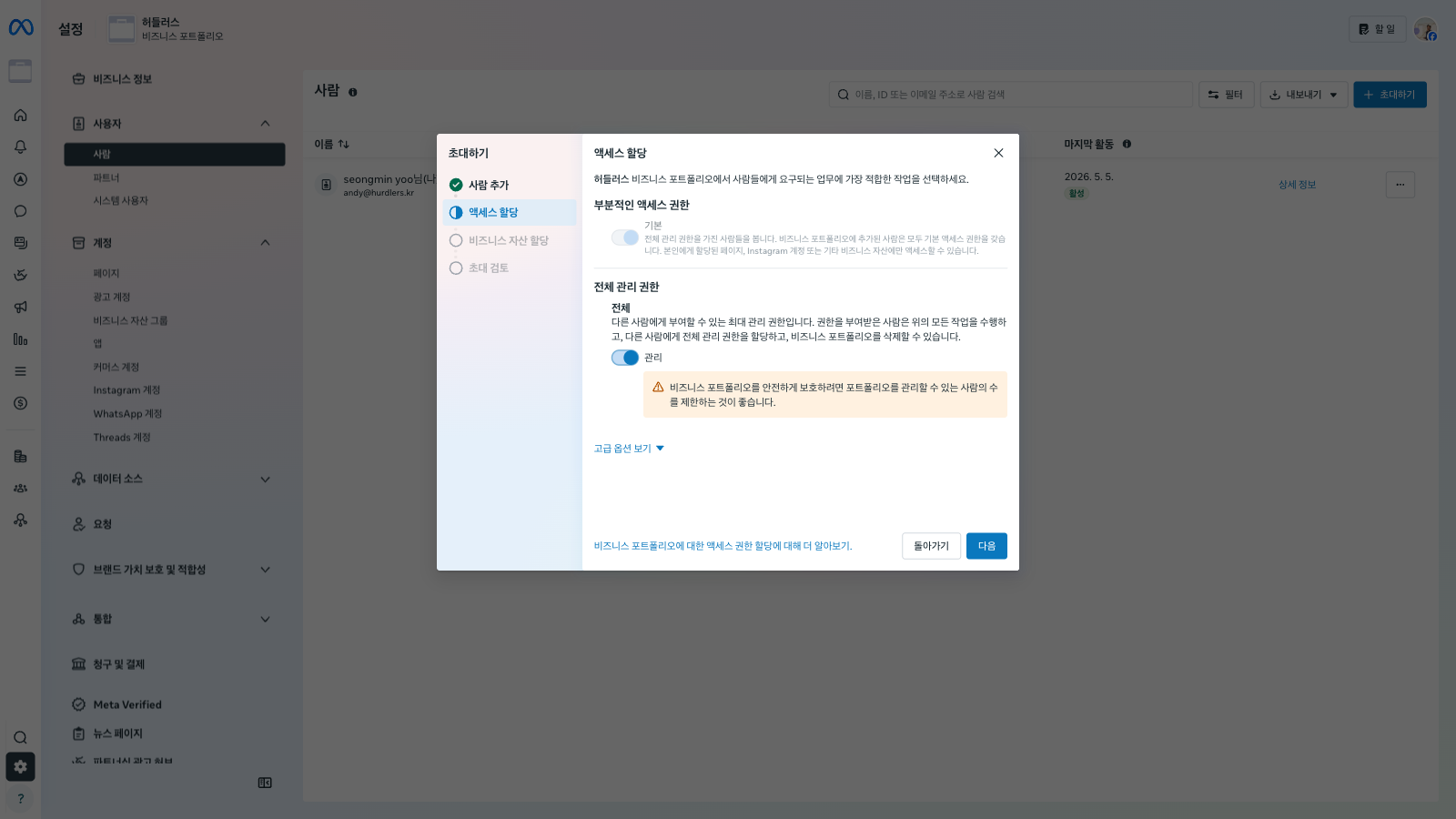
Task: Open WhatsApp 계정 in sidebar
Action: click(127, 414)
